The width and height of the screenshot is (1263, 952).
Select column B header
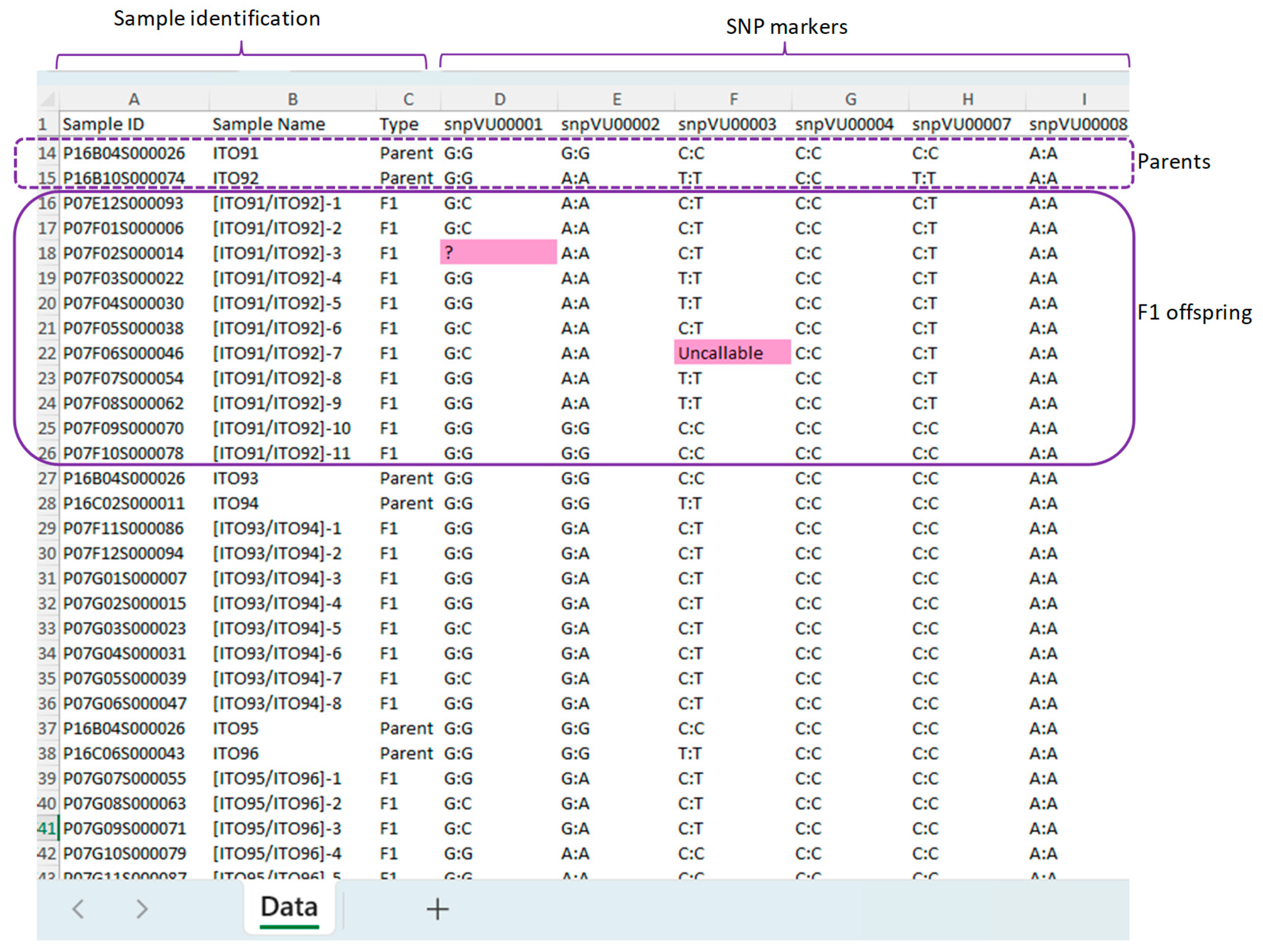tap(292, 99)
